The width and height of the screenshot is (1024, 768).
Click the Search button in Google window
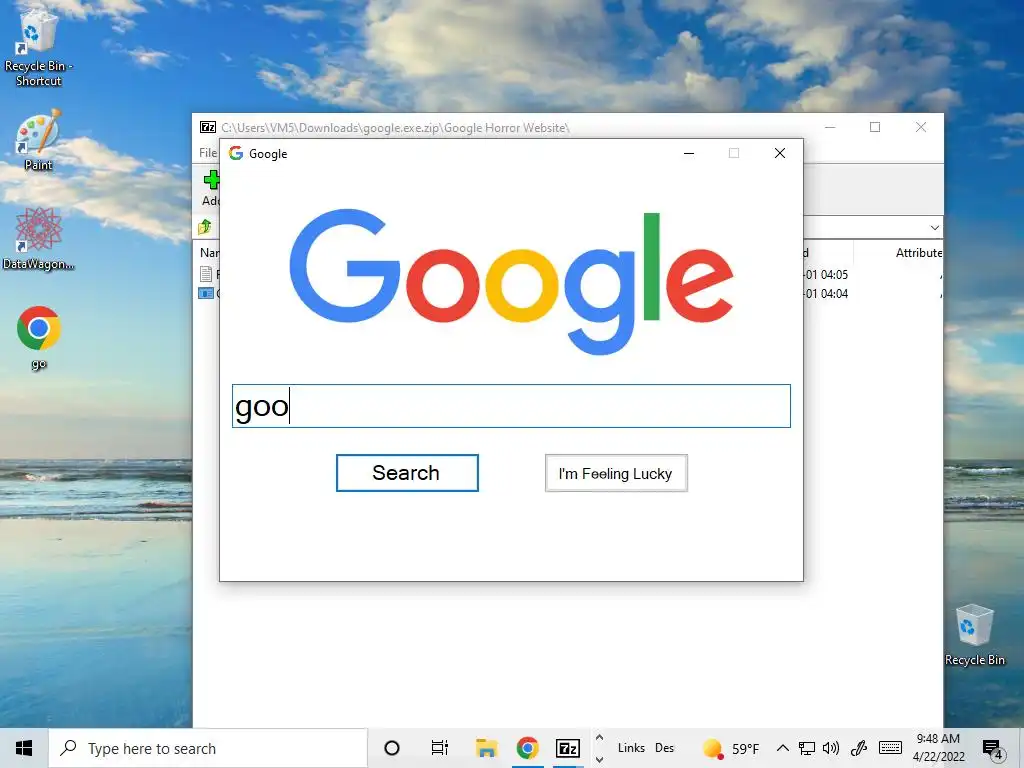[x=407, y=473]
